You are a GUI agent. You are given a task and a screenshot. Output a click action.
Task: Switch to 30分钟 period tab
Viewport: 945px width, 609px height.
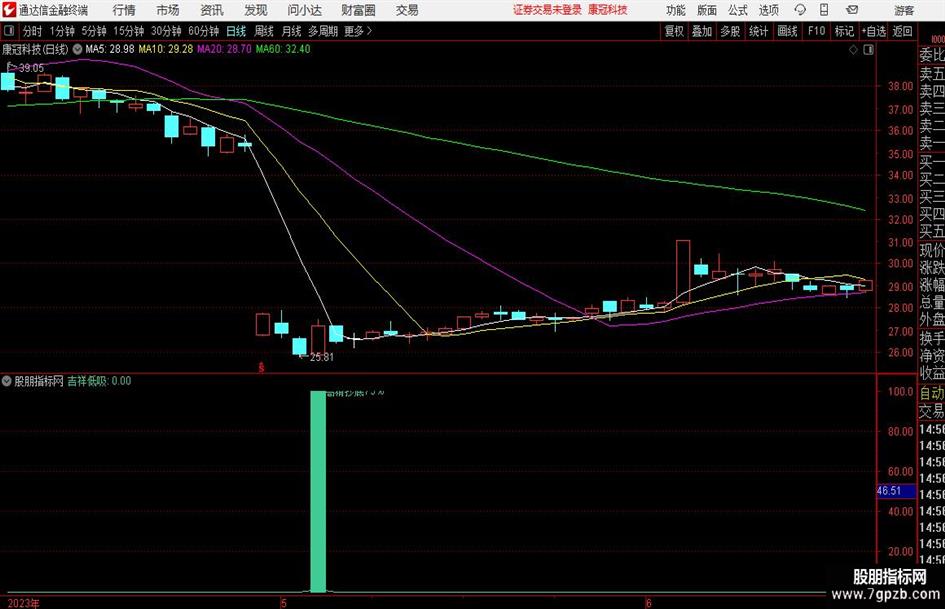pos(166,31)
